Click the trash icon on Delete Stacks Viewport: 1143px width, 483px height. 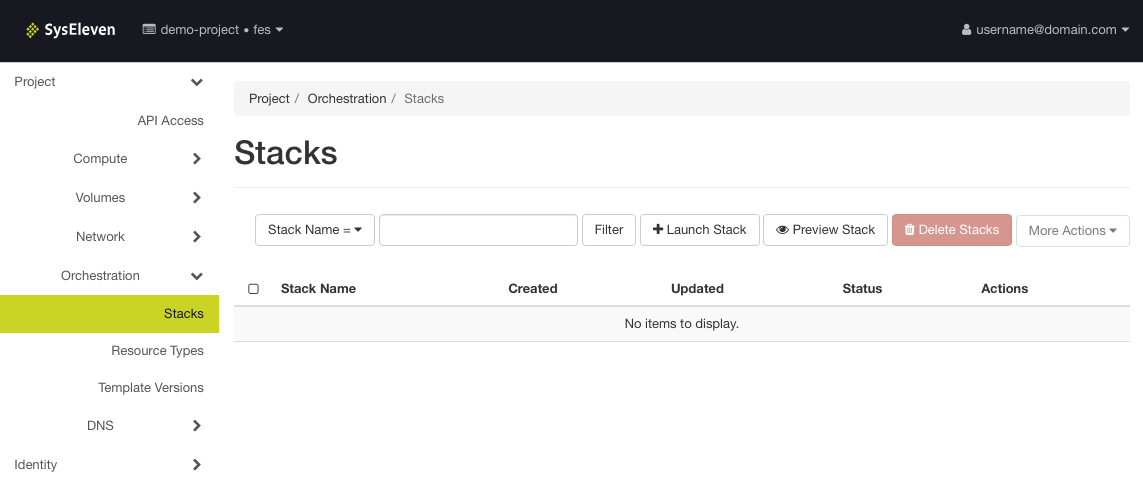click(909, 229)
